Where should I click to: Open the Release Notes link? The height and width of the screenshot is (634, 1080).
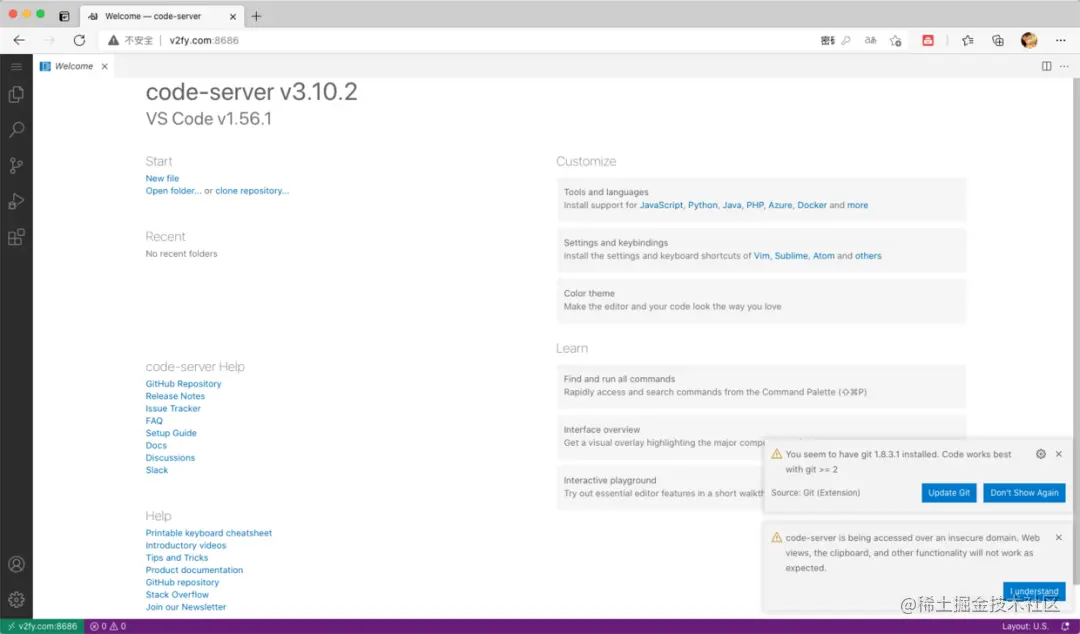pos(175,396)
